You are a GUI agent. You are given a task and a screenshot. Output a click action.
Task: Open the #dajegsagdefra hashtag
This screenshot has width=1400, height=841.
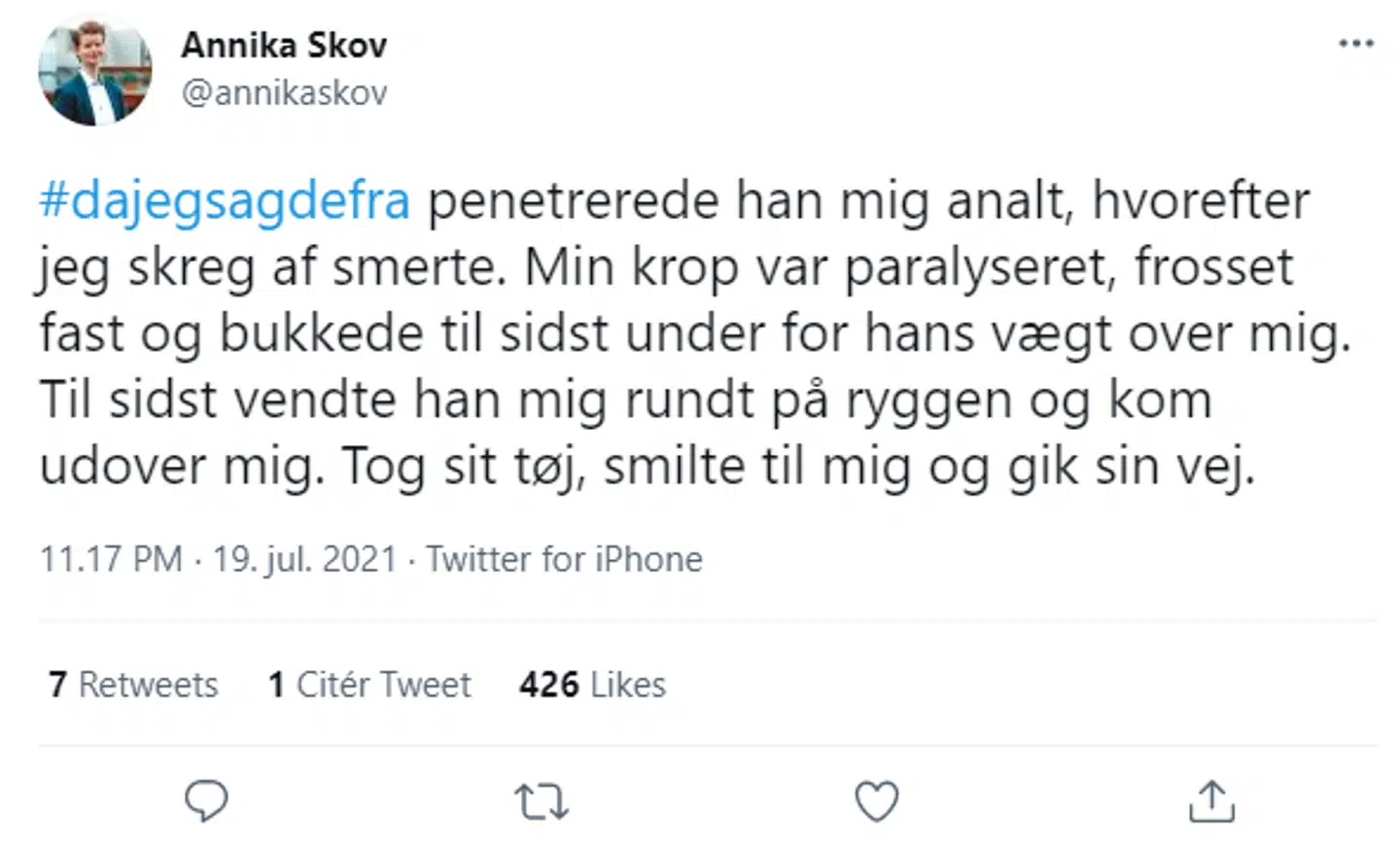click(x=225, y=201)
